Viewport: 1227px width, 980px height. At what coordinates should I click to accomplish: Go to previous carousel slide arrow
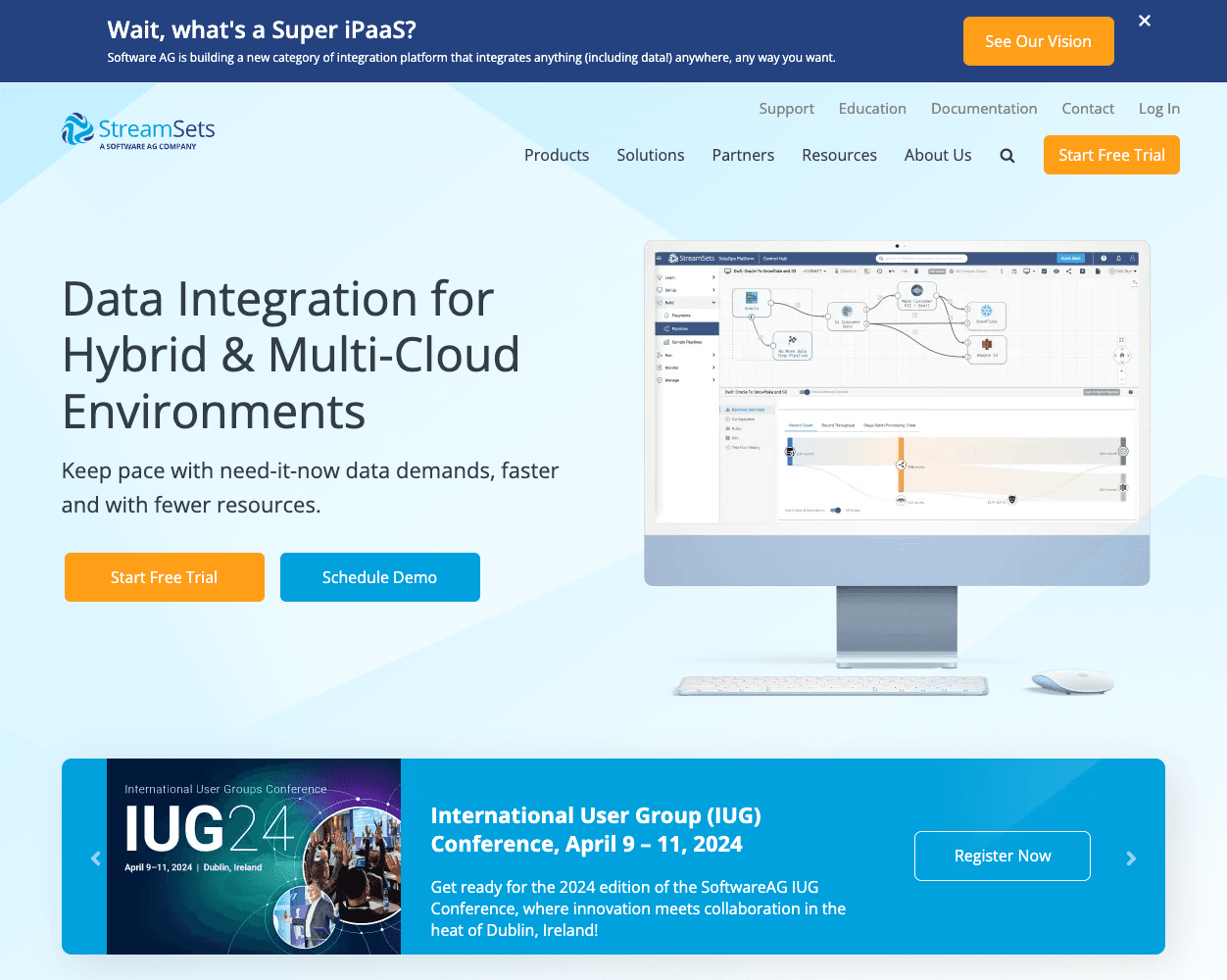click(x=95, y=858)
